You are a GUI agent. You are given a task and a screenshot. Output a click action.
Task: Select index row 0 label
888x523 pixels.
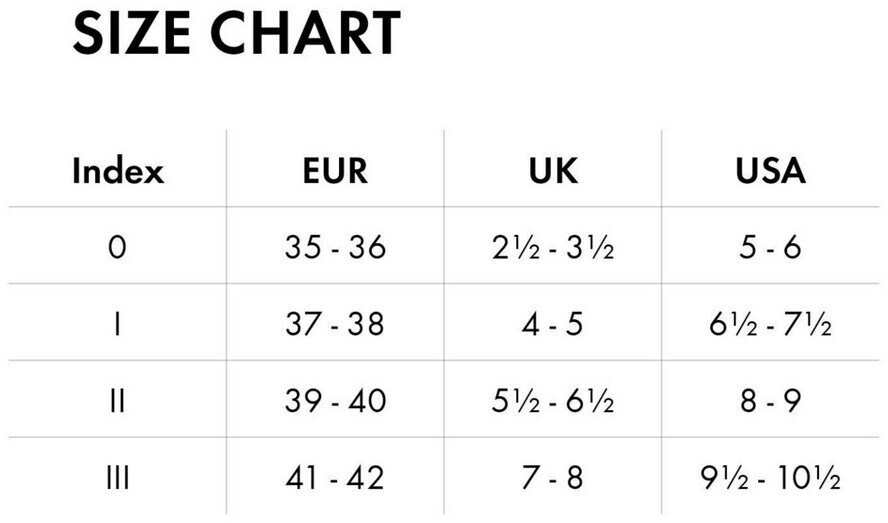tap(117, 247)
